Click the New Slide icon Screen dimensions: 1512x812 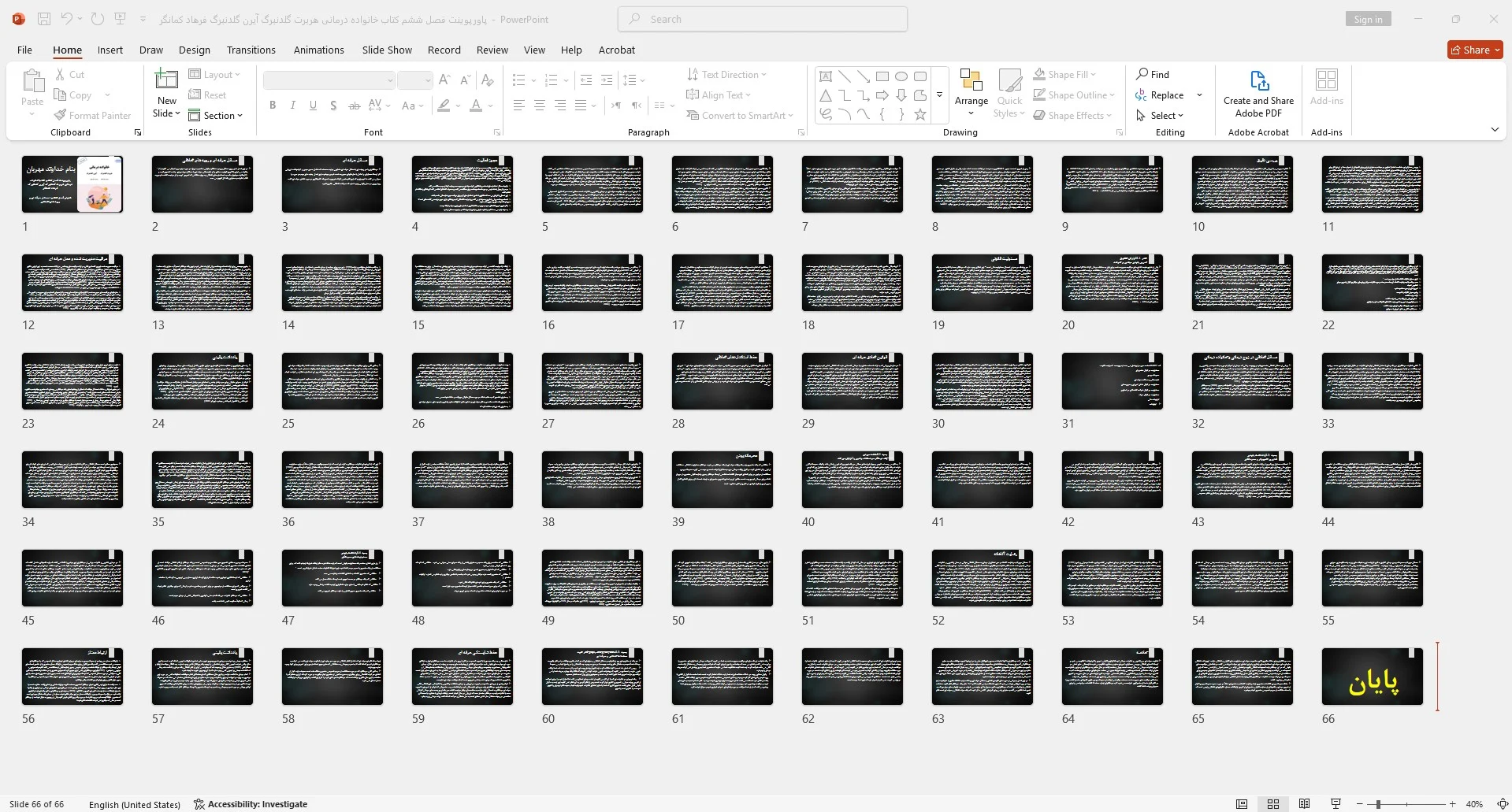(x=166, y=79)
